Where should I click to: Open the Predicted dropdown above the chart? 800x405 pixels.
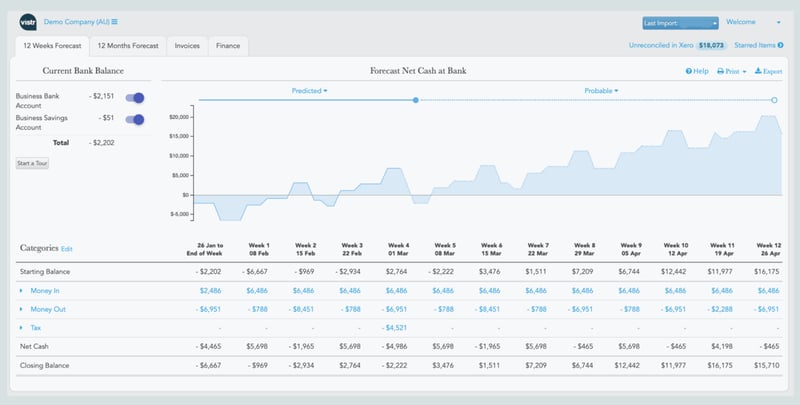(x=309, y=91)
